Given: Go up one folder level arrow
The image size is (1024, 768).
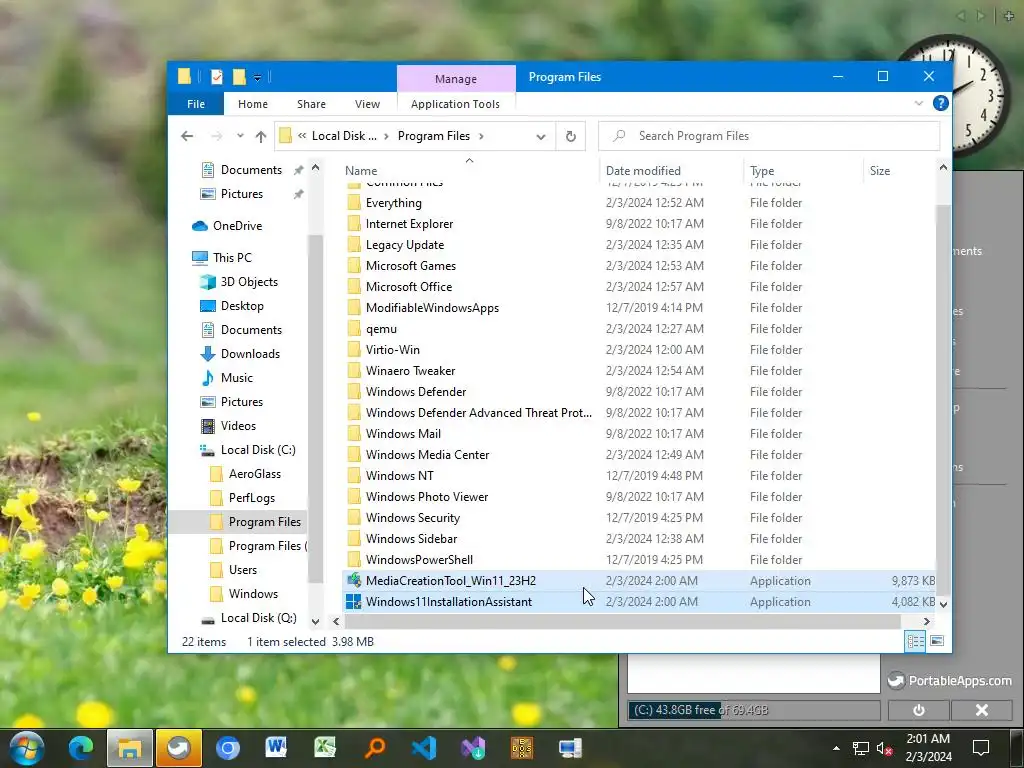Looking at the screenshot, I should [x=261, y=136].
